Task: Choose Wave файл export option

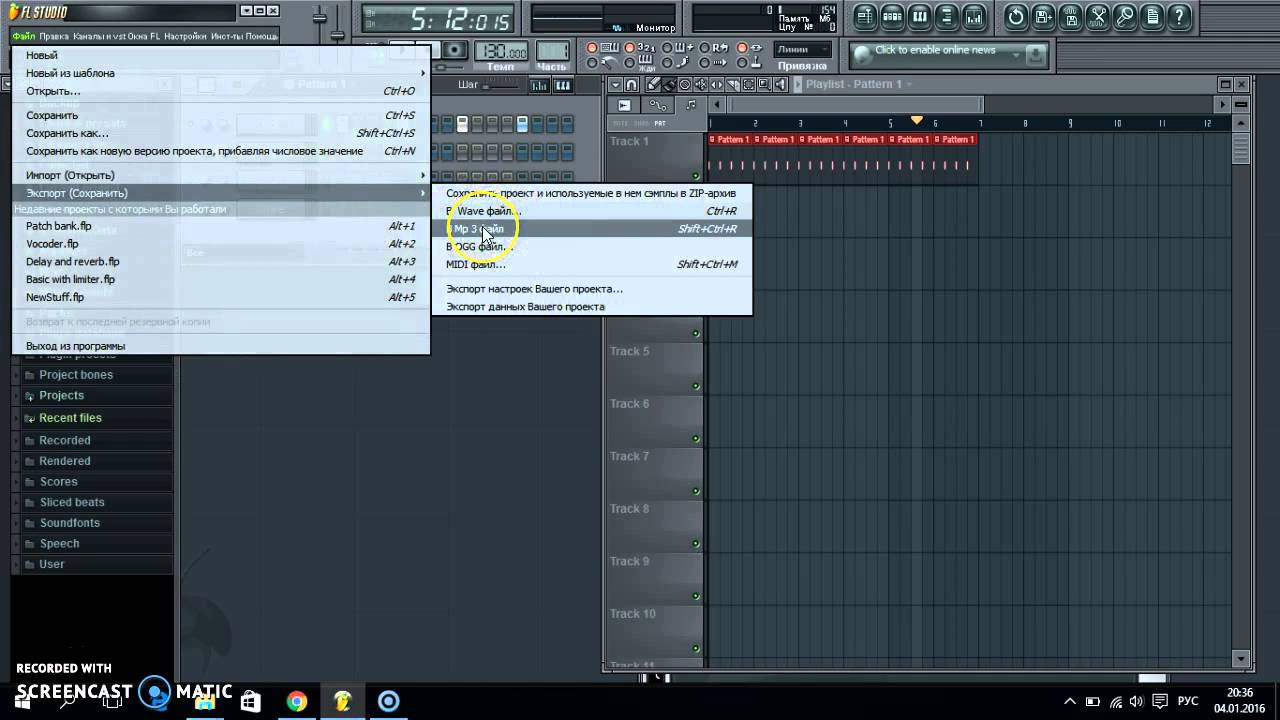Action: 592,211
